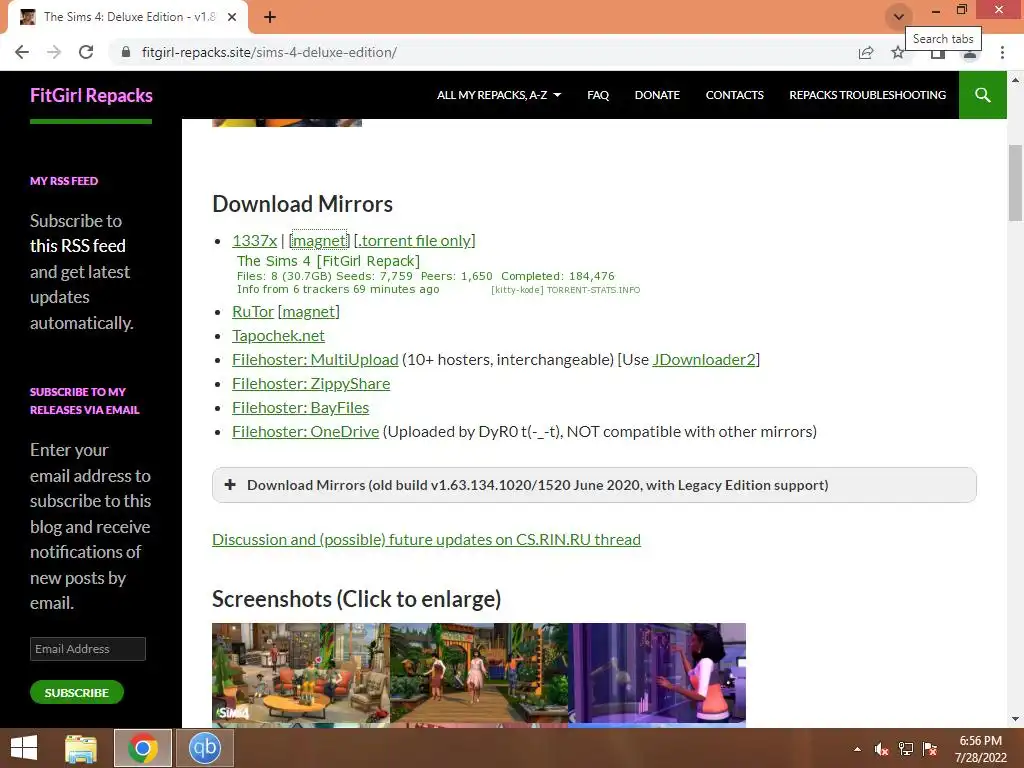
Task: Open Tapochek.net link
Action: (278, 336)
